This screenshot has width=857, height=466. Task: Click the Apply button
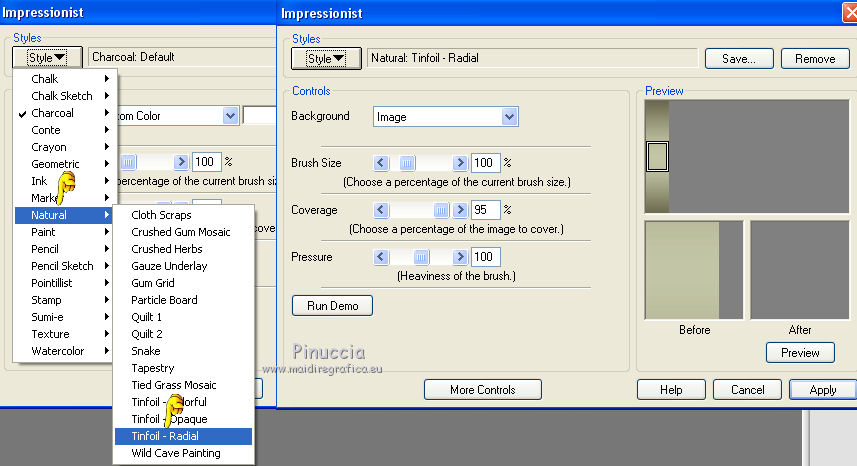823,390
